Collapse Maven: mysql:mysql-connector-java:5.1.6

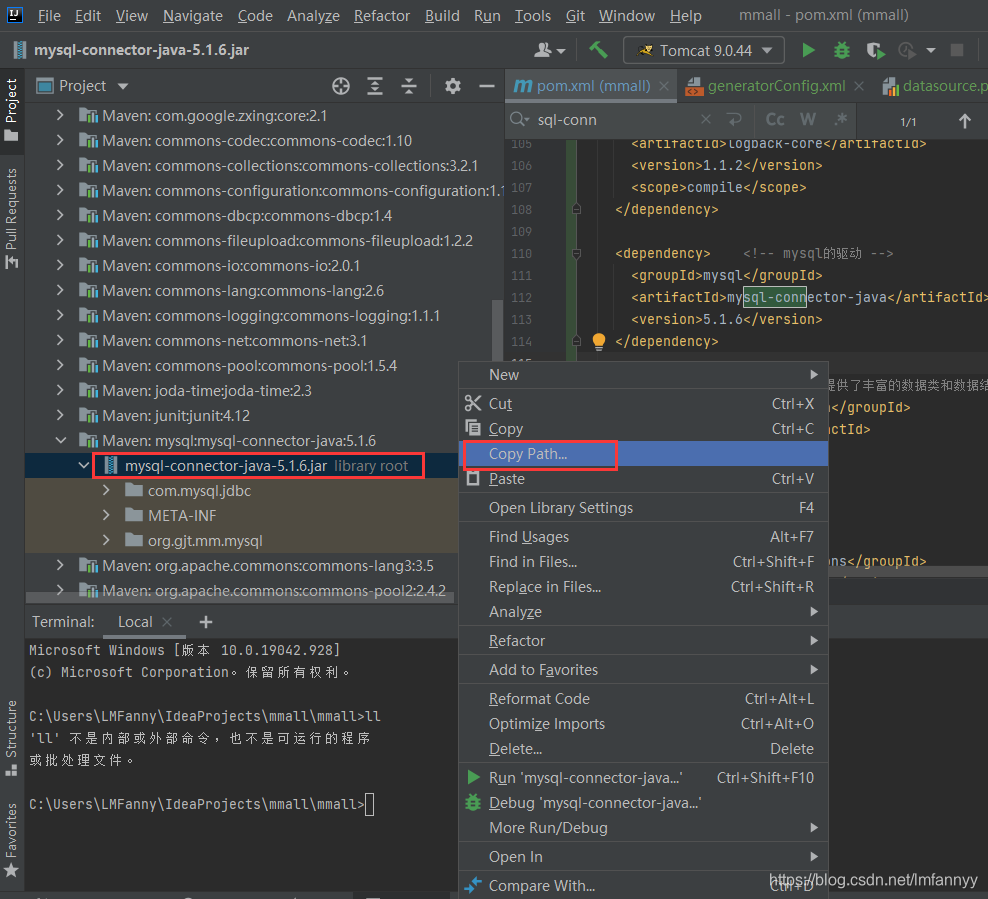60,440
